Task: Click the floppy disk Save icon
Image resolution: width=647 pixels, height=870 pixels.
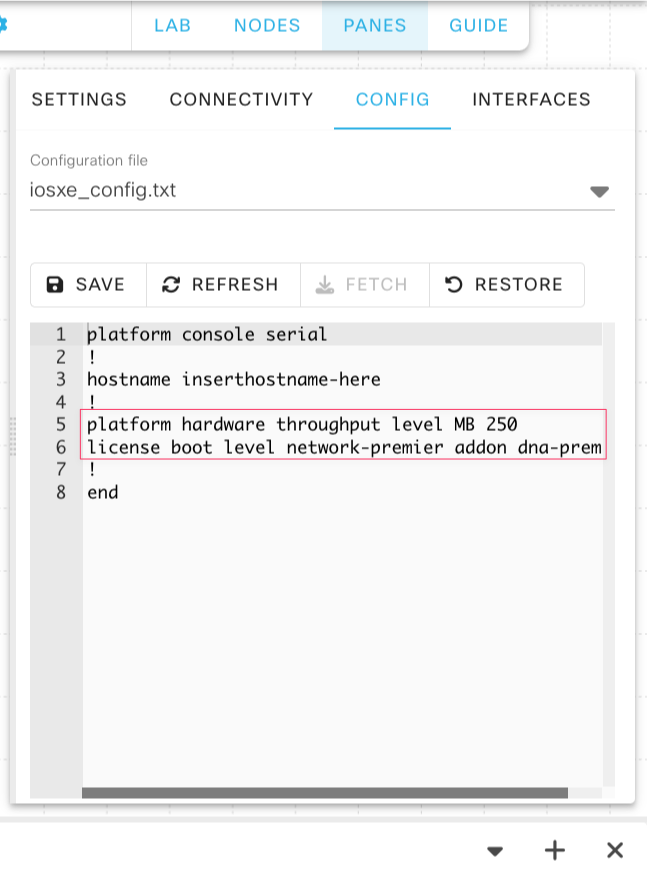Action: click(x=54, y=285)
